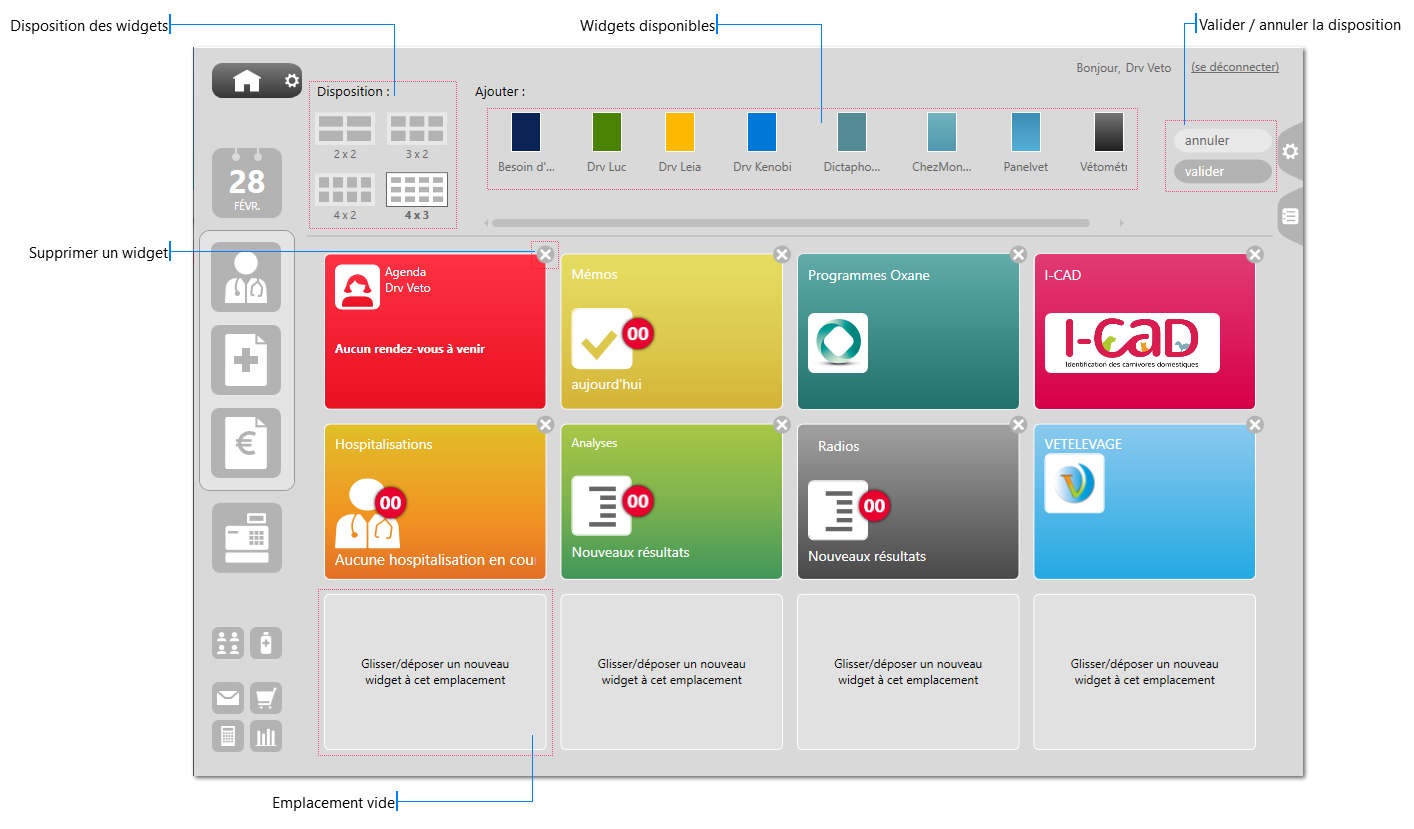The height and width of the screenshot is (829, 1414).
Task: Pick the Vétométi dark widget swatch
Action: (1109, 132)
